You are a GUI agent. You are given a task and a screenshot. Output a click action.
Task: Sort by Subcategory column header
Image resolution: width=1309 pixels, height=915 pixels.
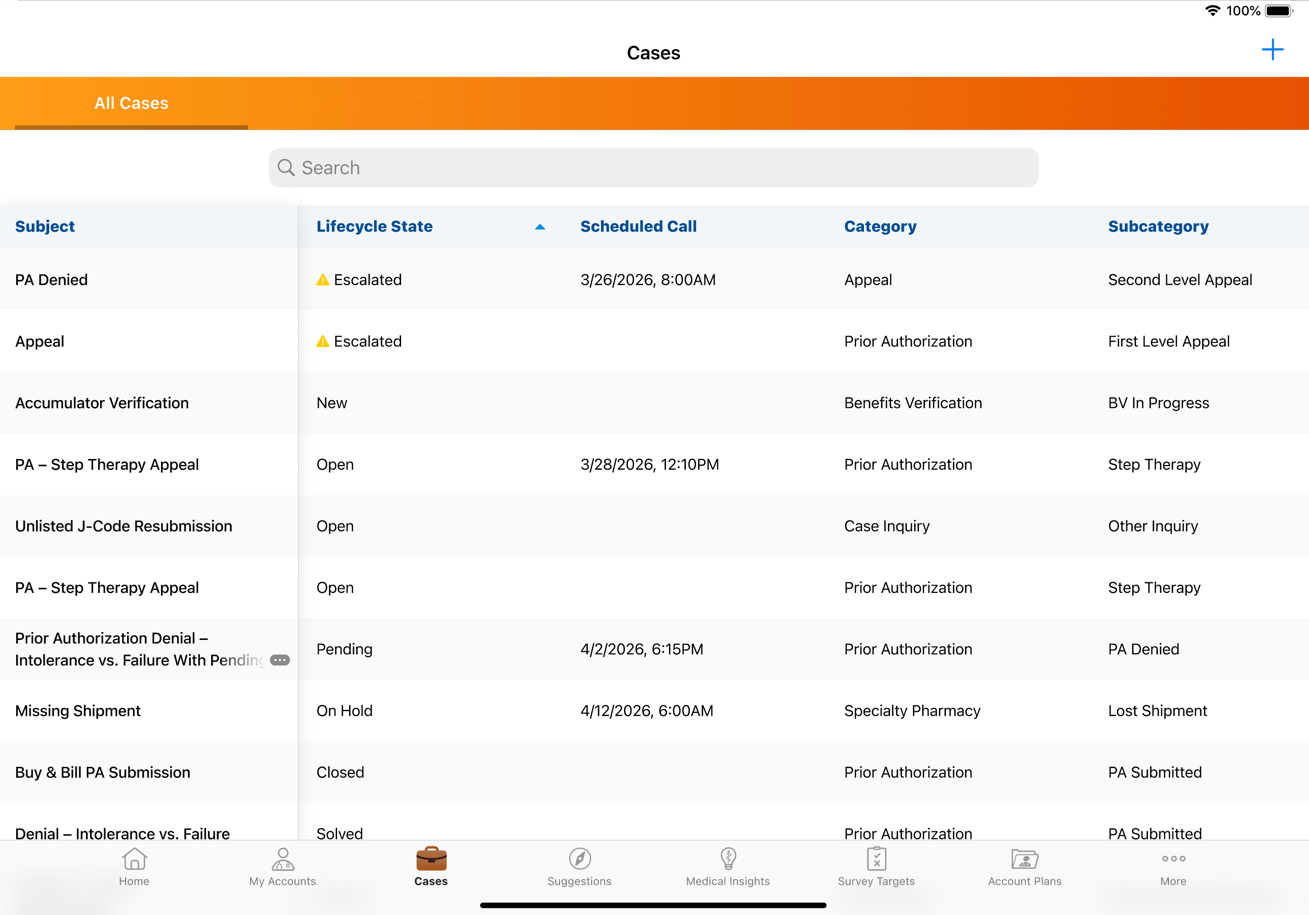[x=1158, y=227]
